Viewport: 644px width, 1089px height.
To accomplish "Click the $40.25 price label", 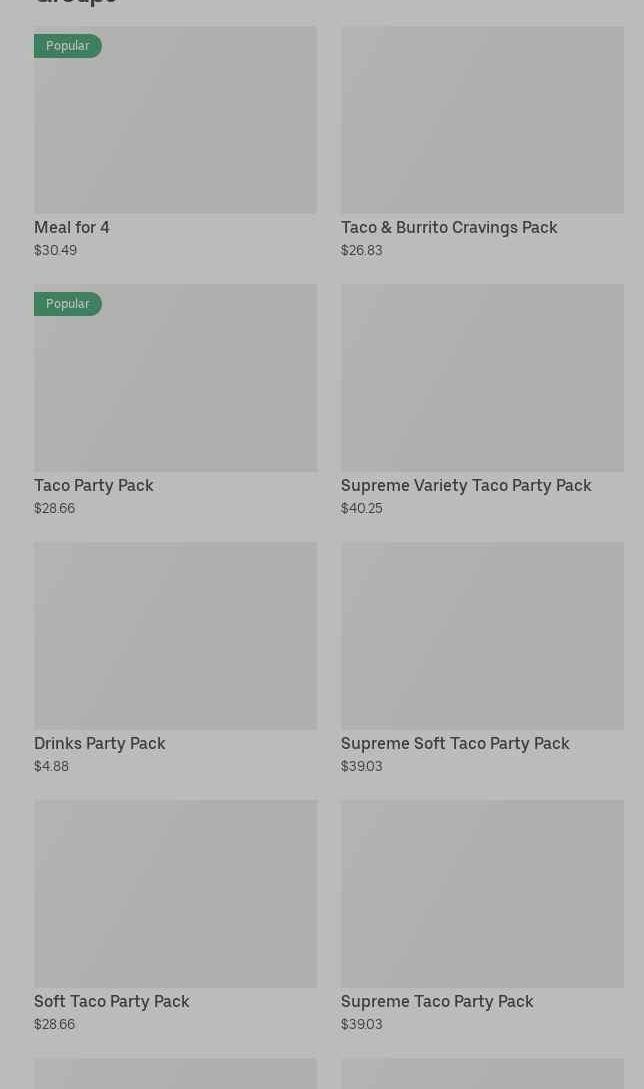I will (x=361, y=509).
